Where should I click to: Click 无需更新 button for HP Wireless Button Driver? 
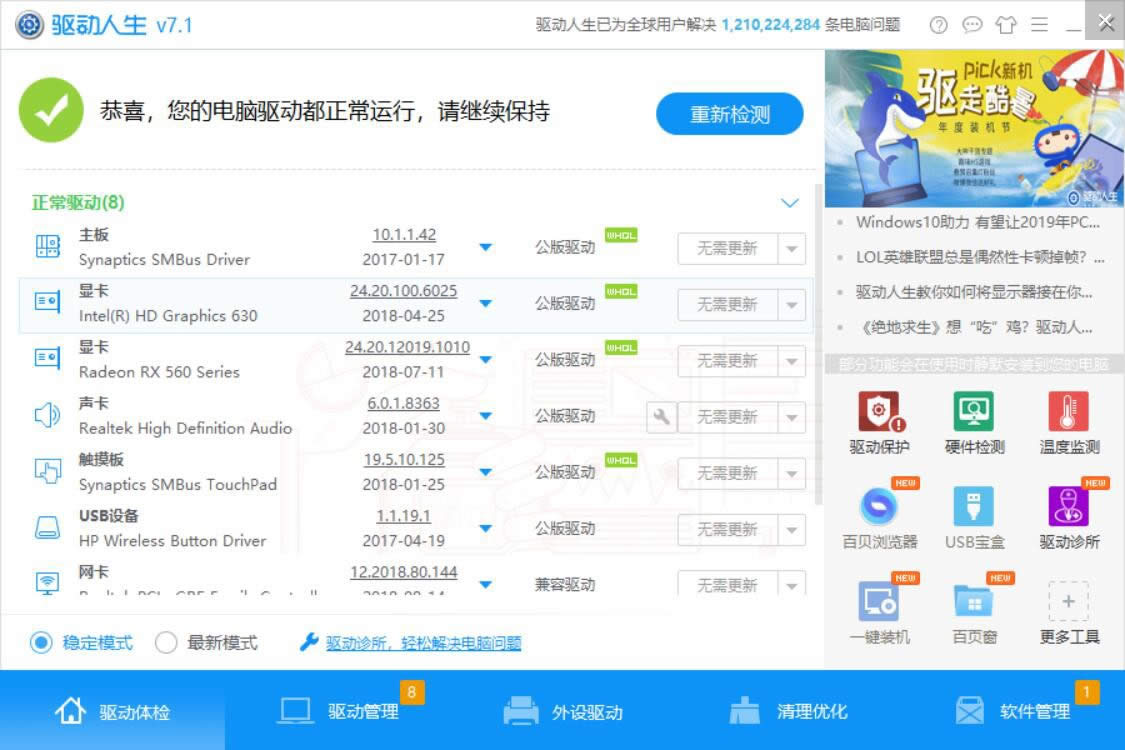728,530
